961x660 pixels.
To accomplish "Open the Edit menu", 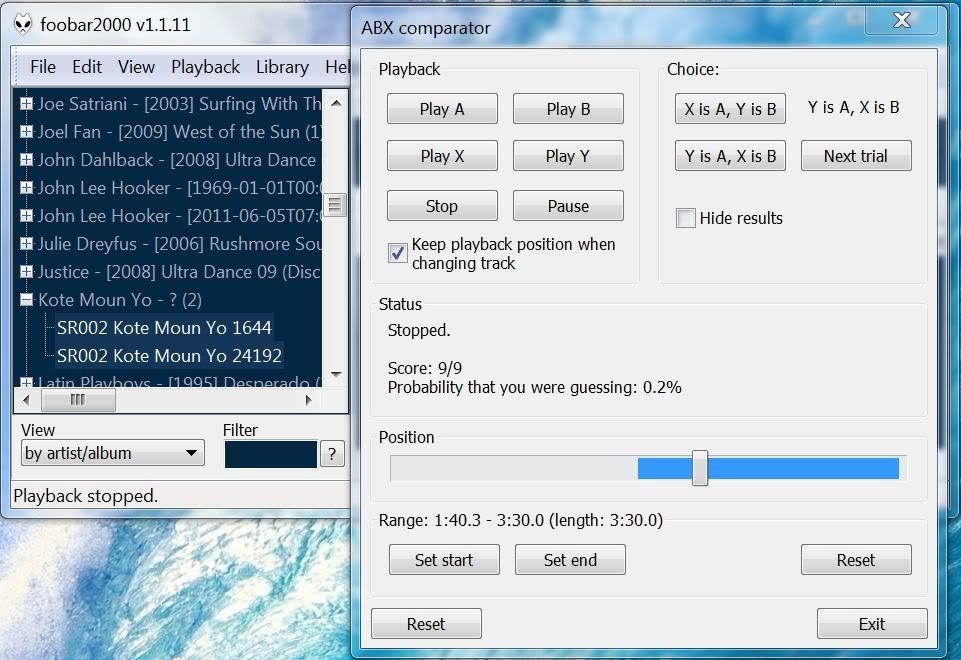I will click(x=87, y=67).
